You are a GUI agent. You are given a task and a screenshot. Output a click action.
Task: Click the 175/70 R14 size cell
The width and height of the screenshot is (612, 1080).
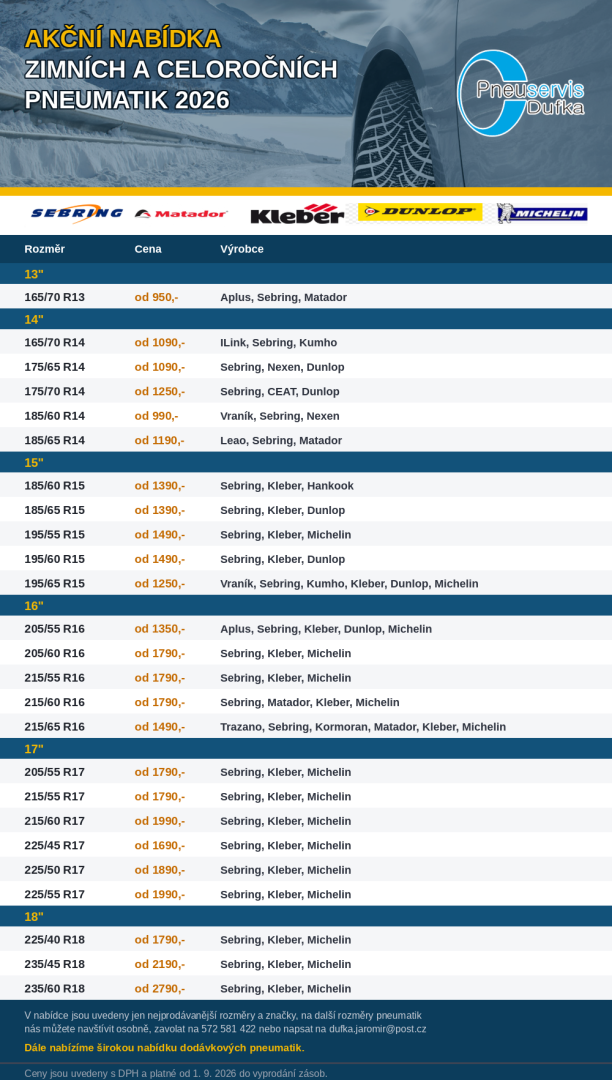tap(54, 392)
